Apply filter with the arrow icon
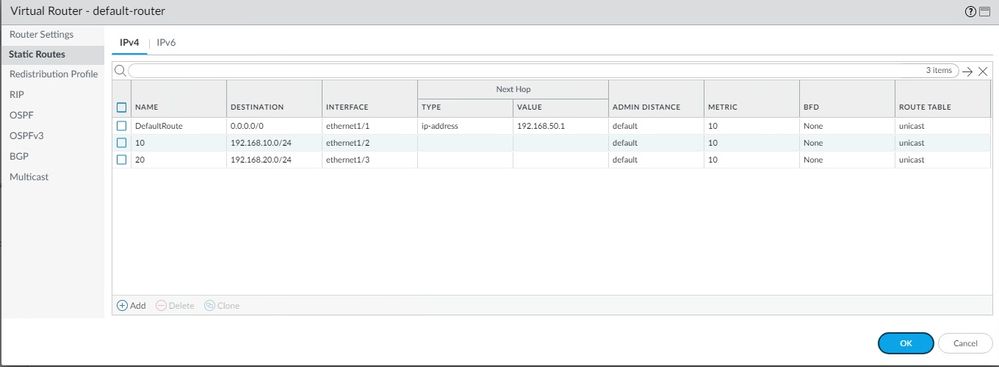999x367 pixels. 968,71
